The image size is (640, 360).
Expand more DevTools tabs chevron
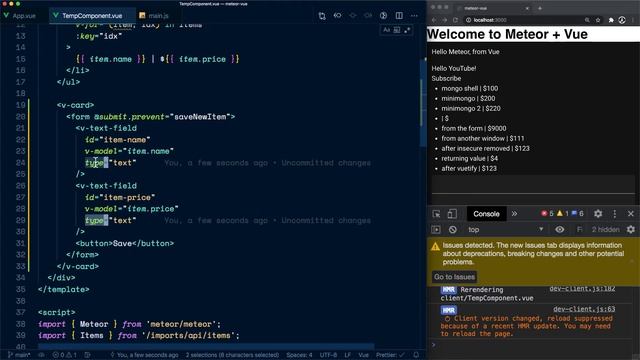514,214
